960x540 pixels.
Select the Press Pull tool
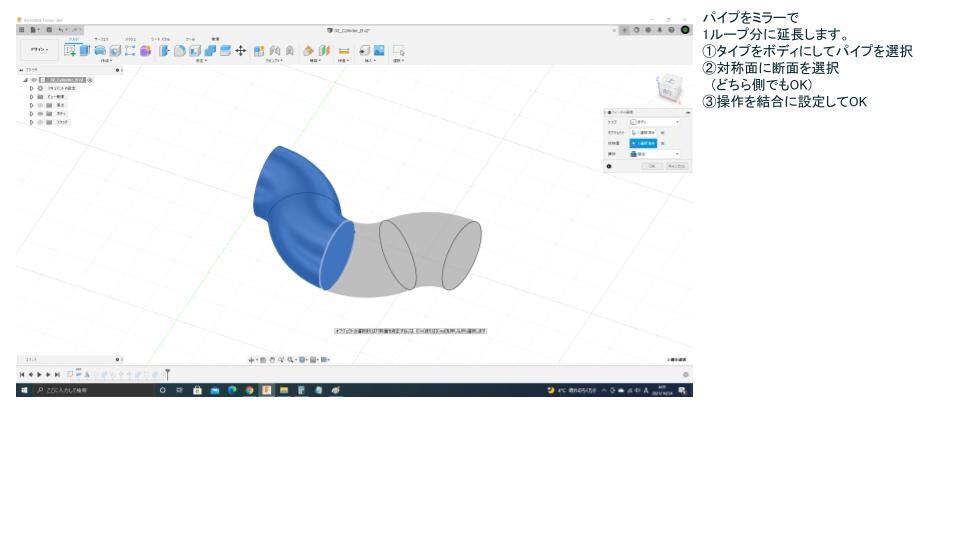[164, 50]
